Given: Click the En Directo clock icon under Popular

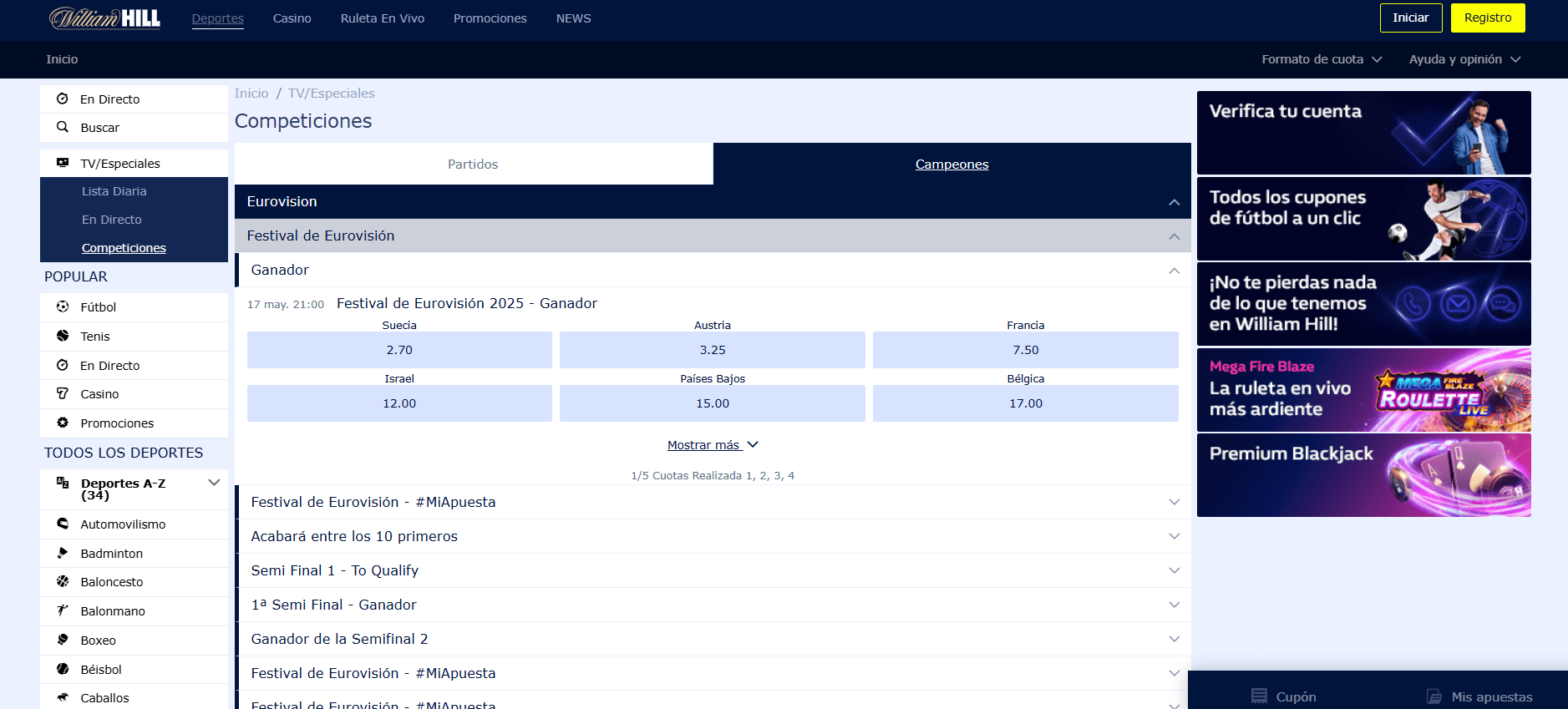Looking at the screenshot, I should [x=63, y=365].
